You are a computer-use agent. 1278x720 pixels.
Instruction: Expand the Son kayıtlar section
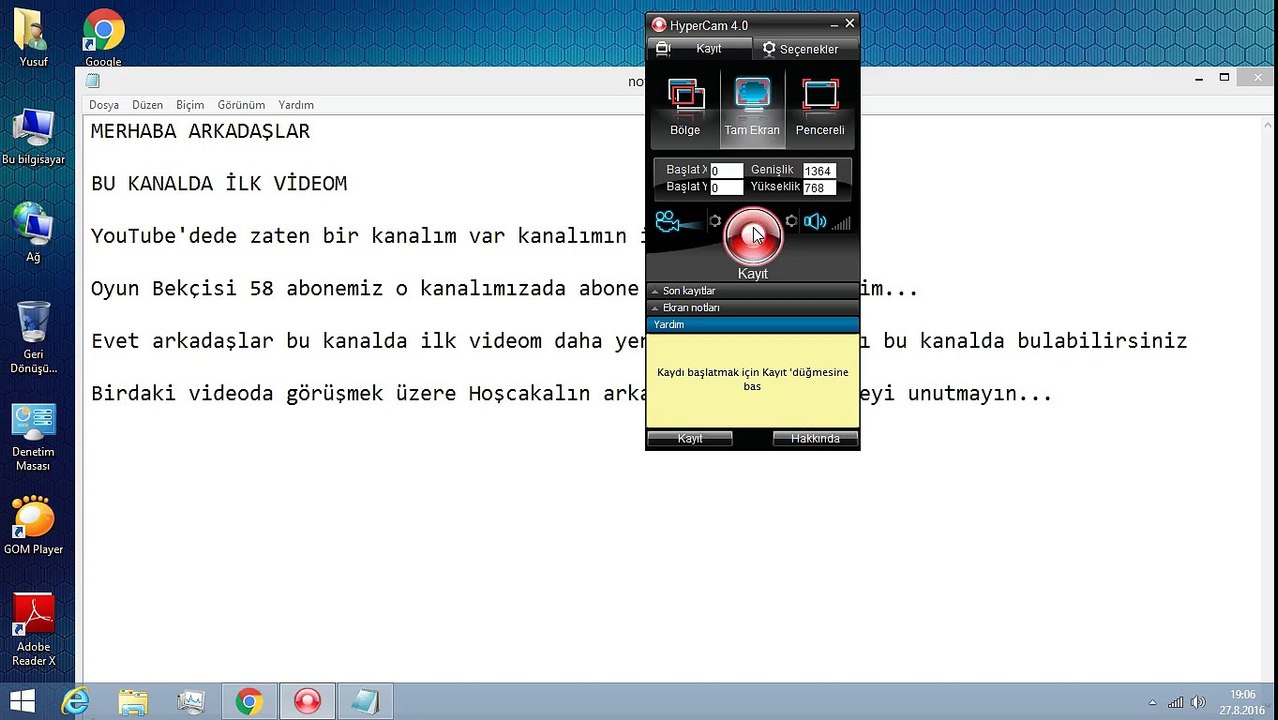click(753, 291)
